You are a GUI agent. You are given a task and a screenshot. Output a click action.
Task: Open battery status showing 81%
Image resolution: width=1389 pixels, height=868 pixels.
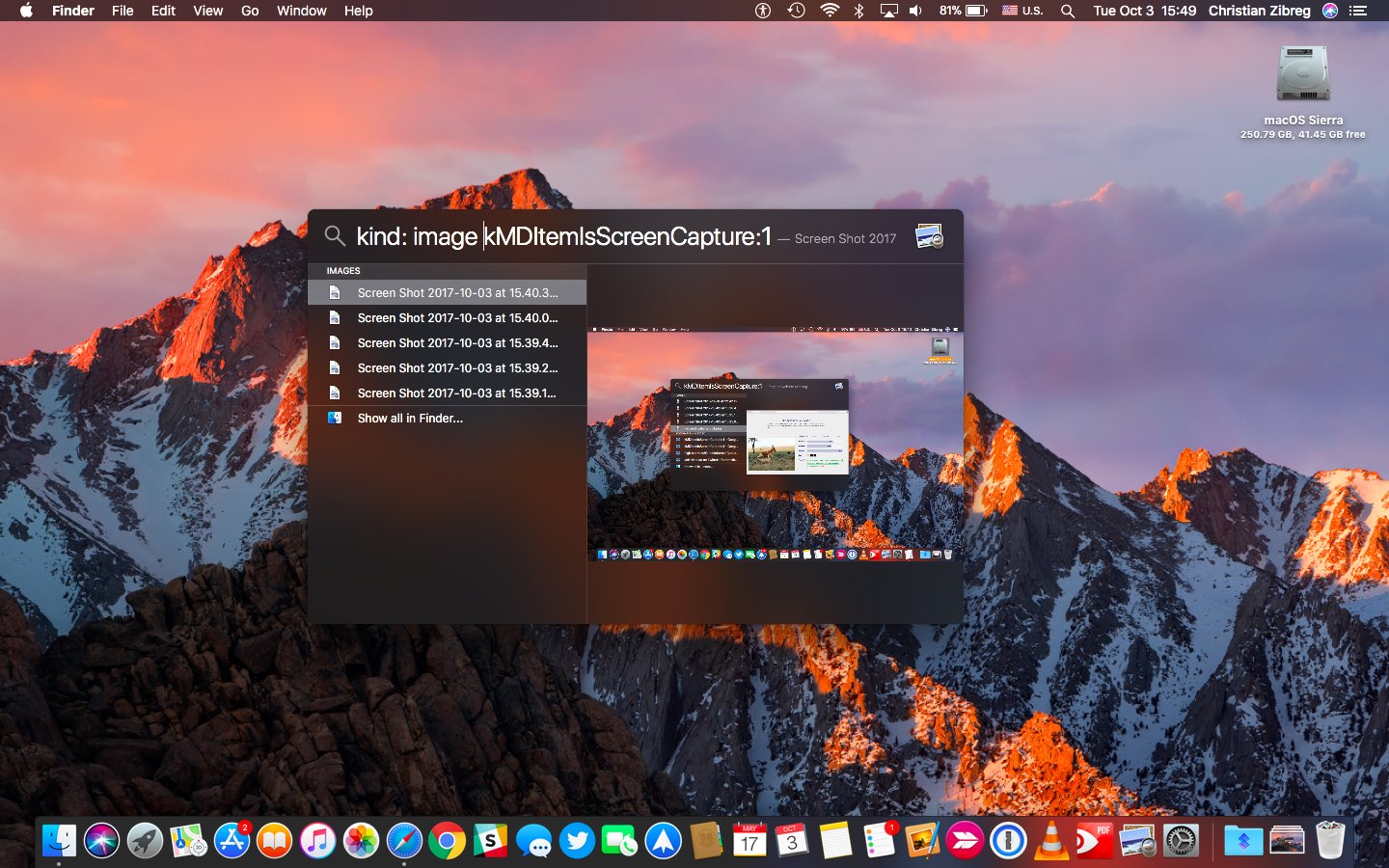(x=963, y=11)
